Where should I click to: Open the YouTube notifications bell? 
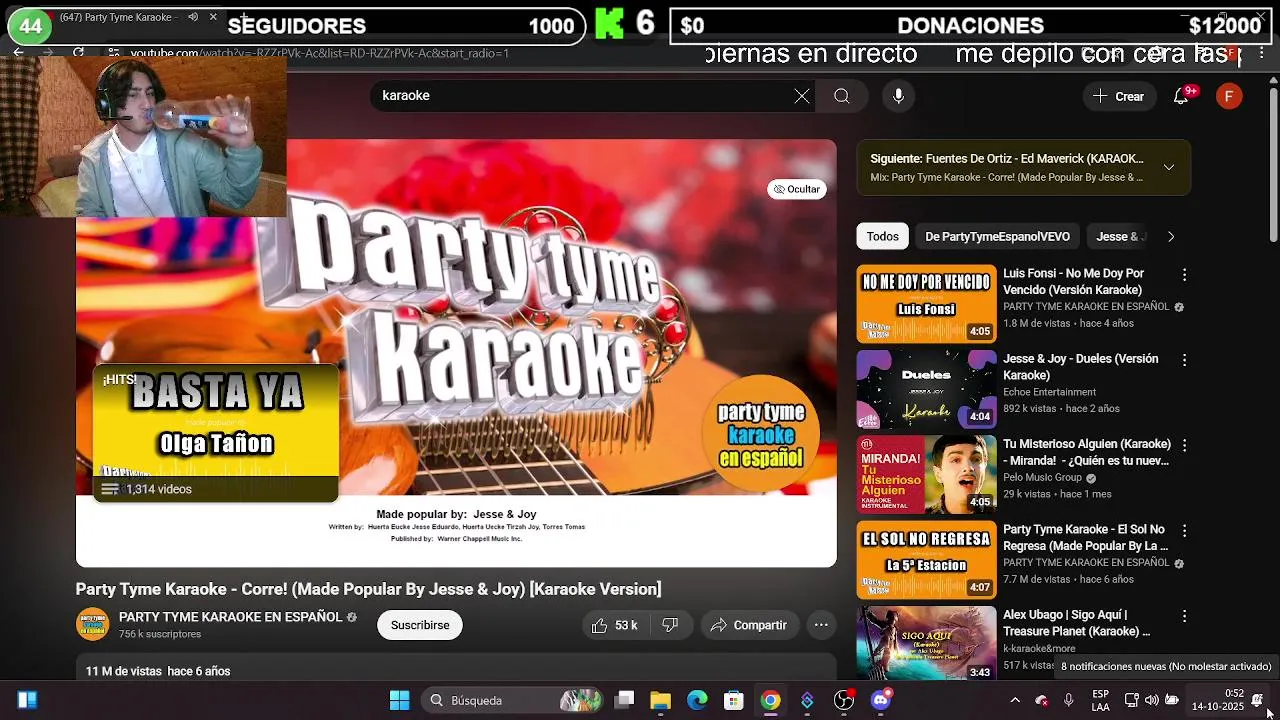coord(1181,96)
